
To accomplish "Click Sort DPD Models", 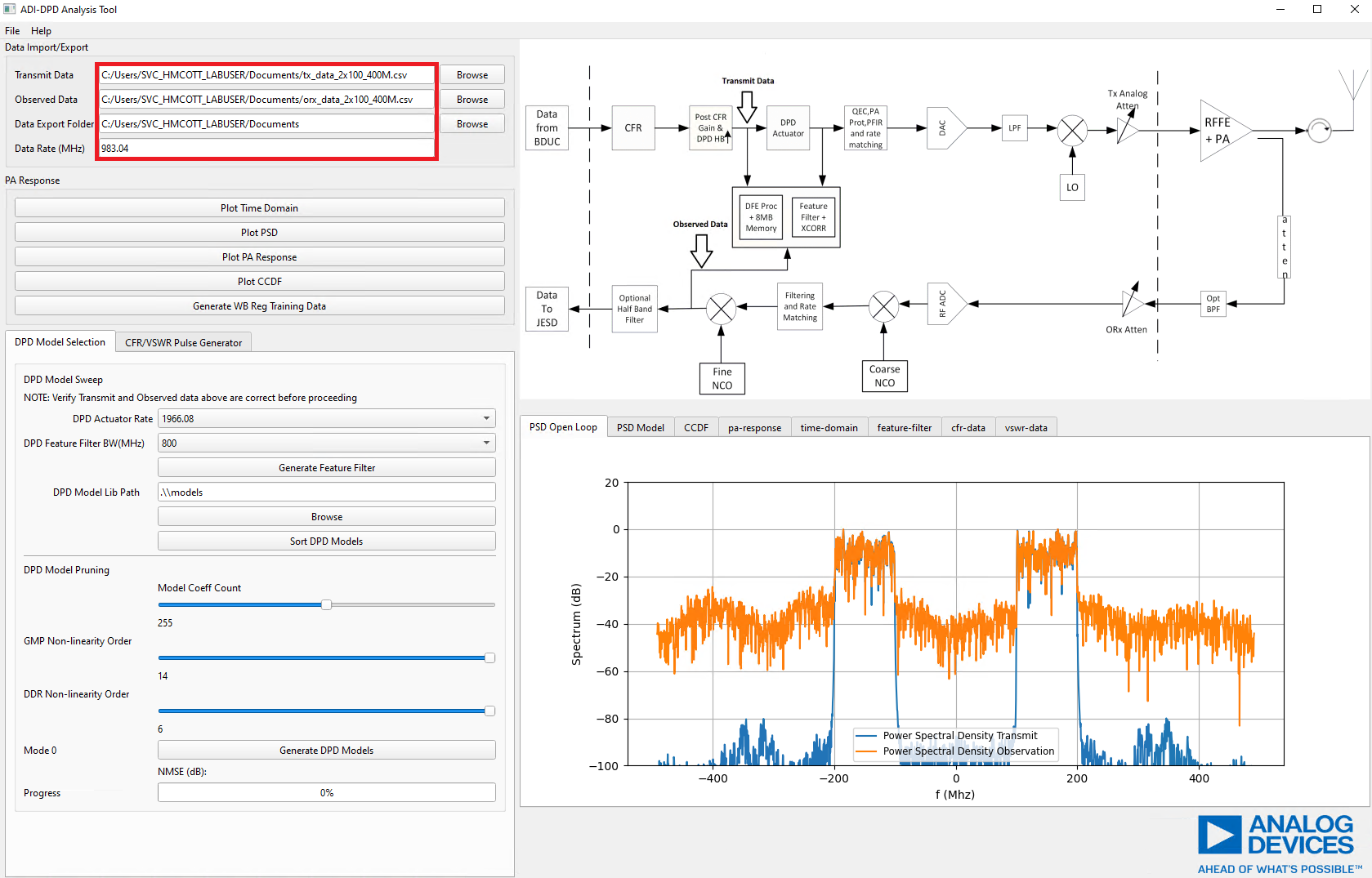I will 326,540.
